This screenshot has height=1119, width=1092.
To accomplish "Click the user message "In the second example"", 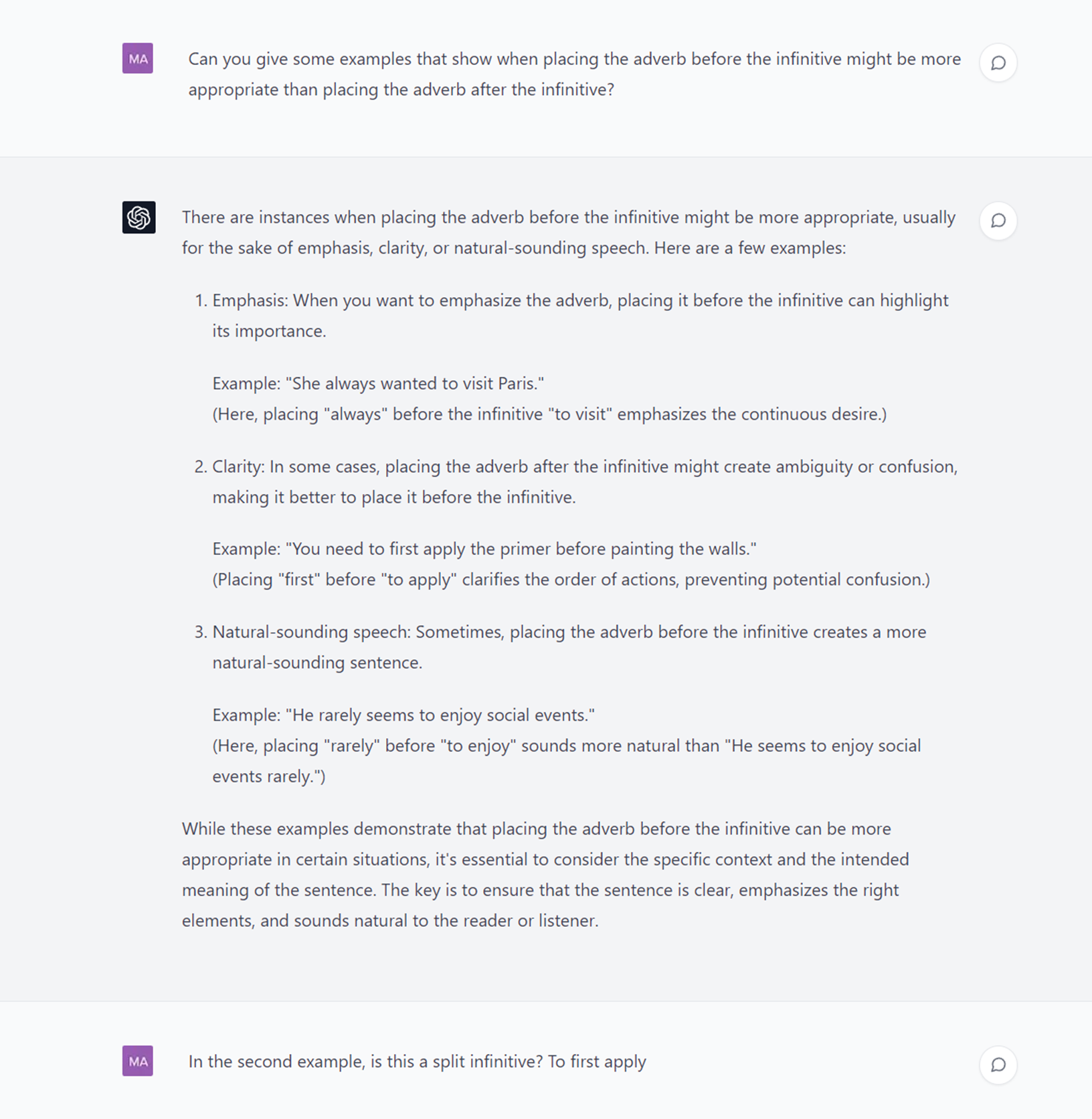I will [x=417, y=1062].
